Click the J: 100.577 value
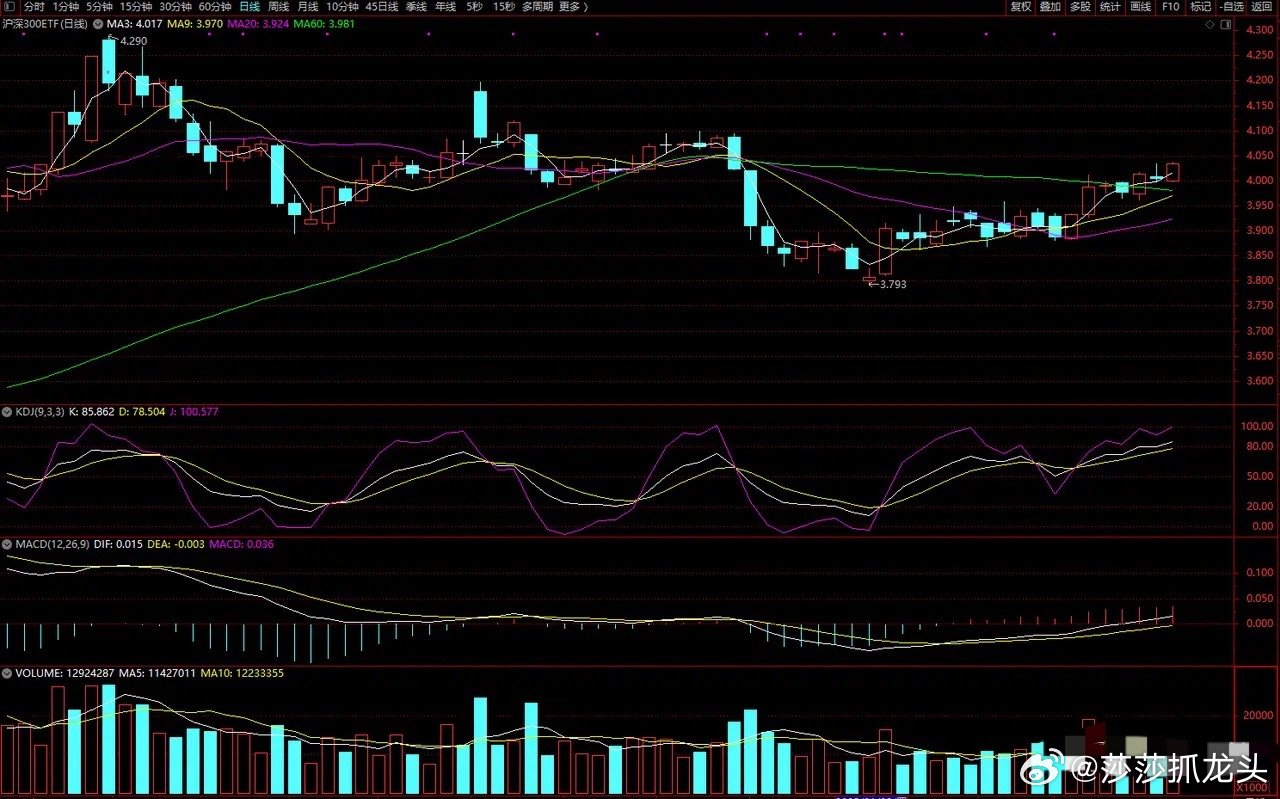Image resolution: width=1280 pixels, height=799 pixels. click(196, 412)
